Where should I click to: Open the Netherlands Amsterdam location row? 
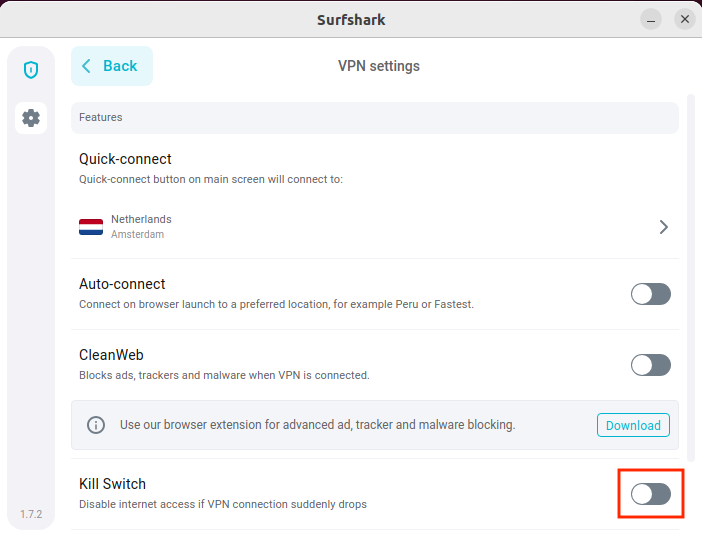(370, 227)
